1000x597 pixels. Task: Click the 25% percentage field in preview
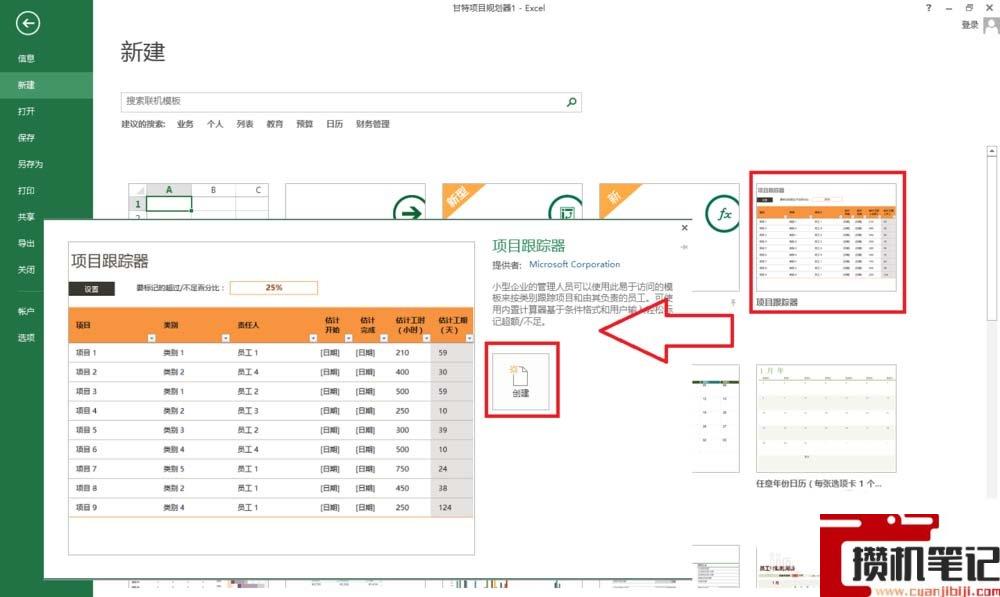point(274,288)
